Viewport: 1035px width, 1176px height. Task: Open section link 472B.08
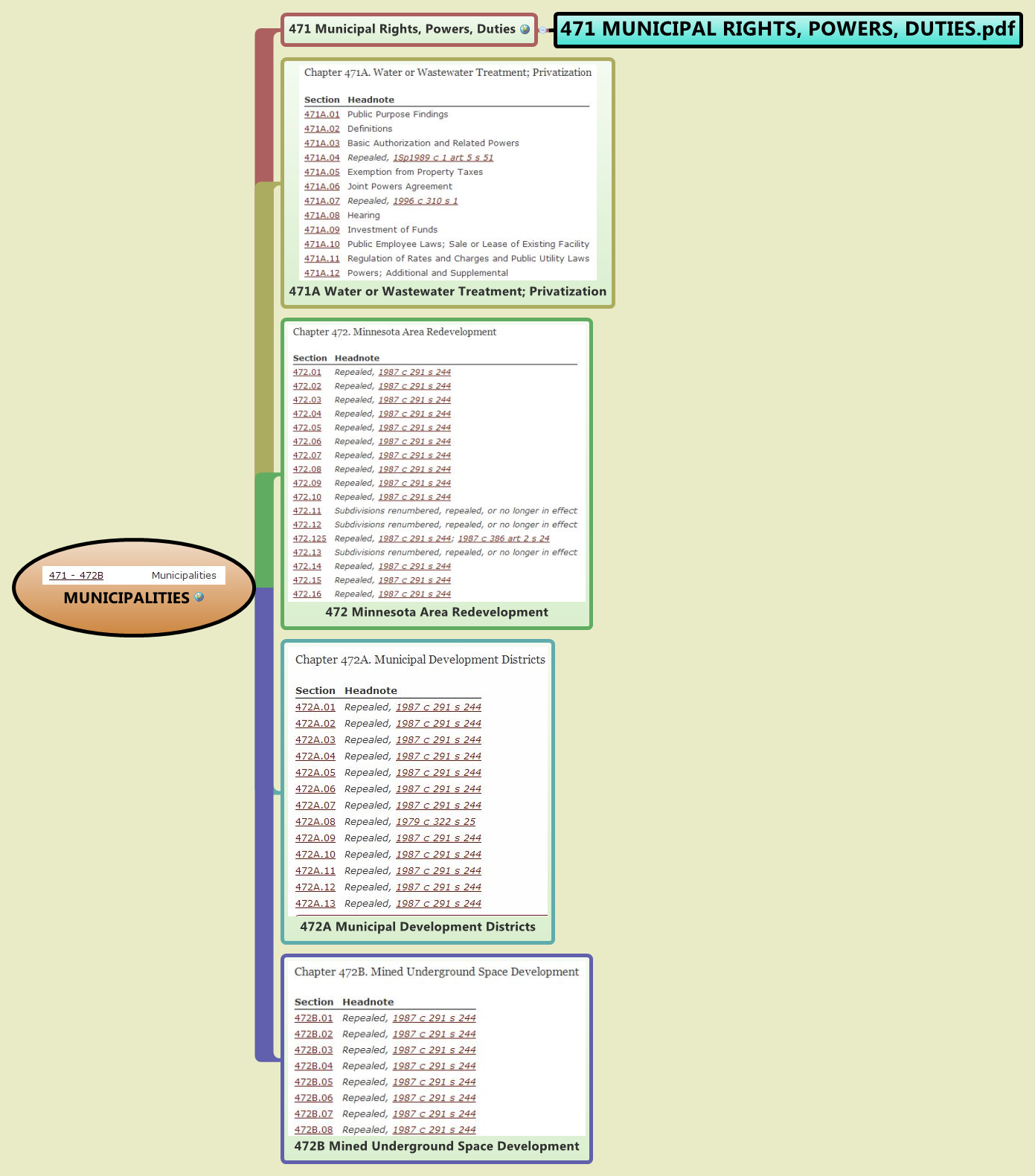[x=313, y=1130]
